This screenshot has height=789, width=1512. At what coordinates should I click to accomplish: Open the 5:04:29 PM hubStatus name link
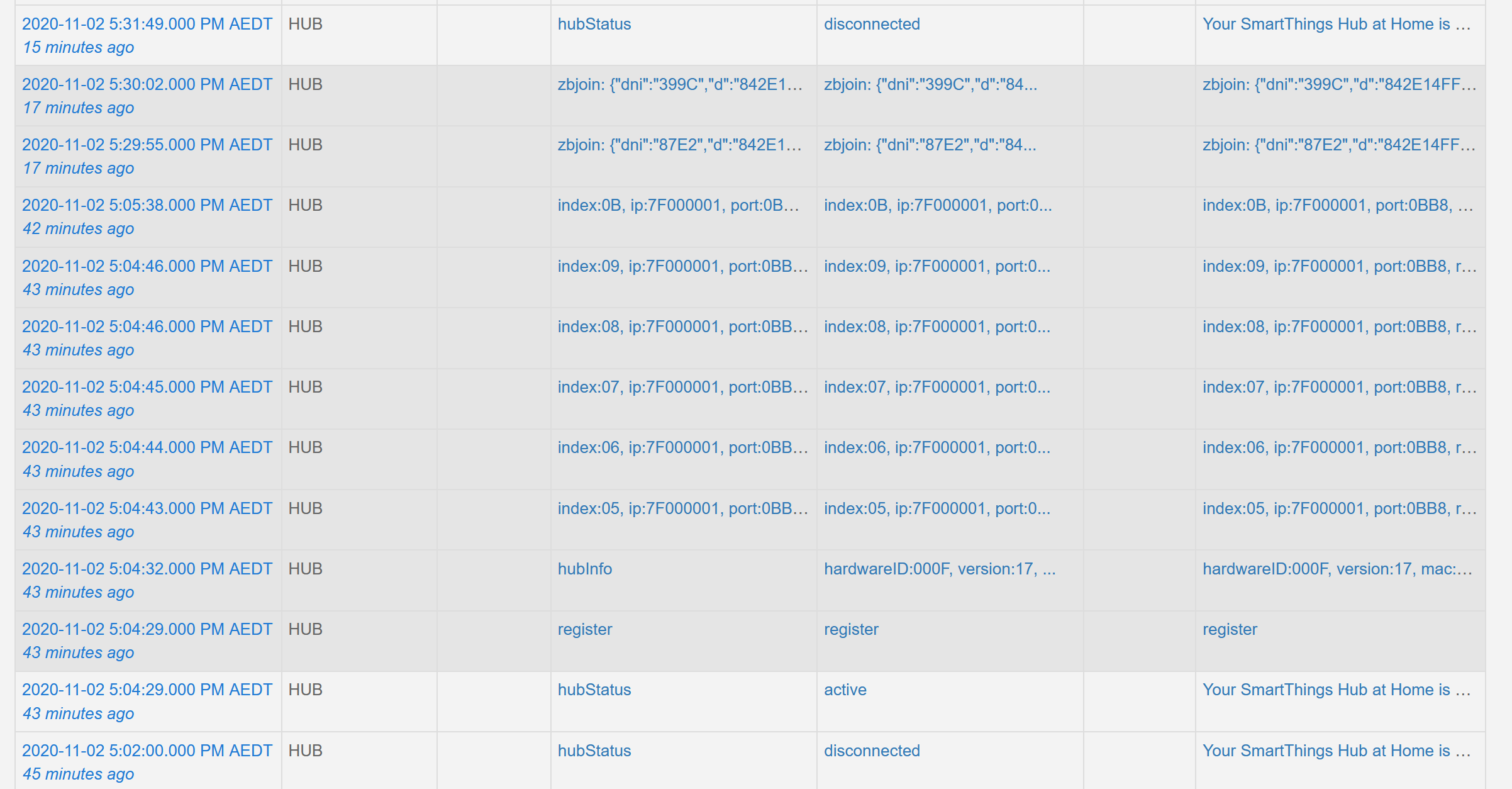(594, 690)
